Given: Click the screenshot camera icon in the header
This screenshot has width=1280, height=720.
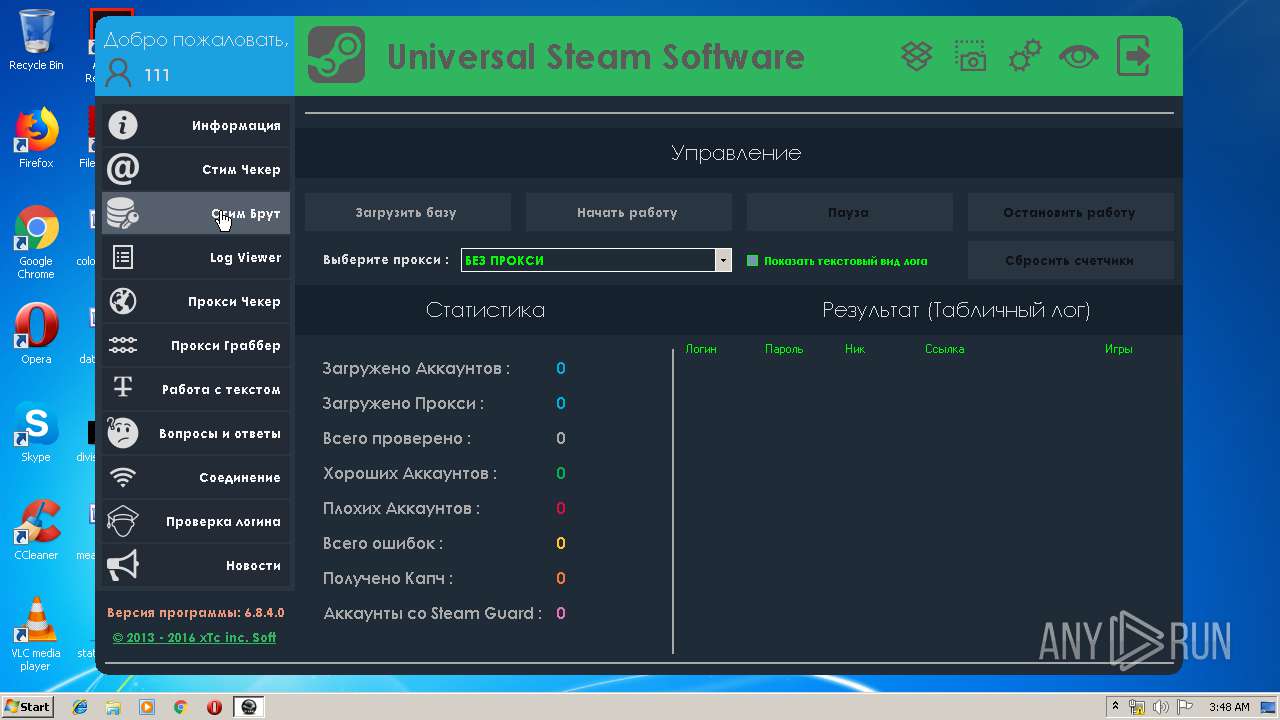Looking at the screenshot, I should 970,56.
